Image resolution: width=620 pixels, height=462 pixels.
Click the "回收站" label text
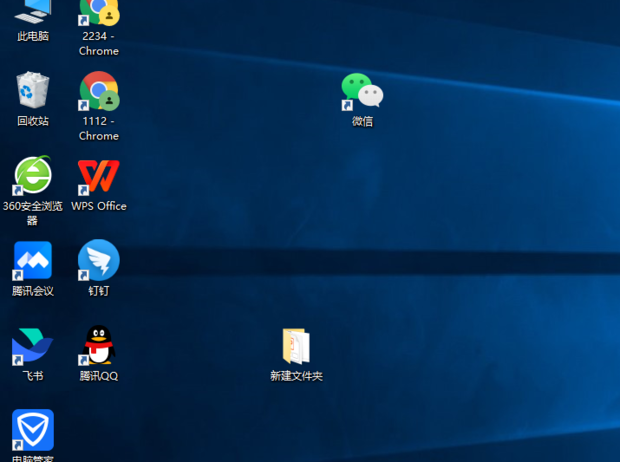tap(33, 121)
